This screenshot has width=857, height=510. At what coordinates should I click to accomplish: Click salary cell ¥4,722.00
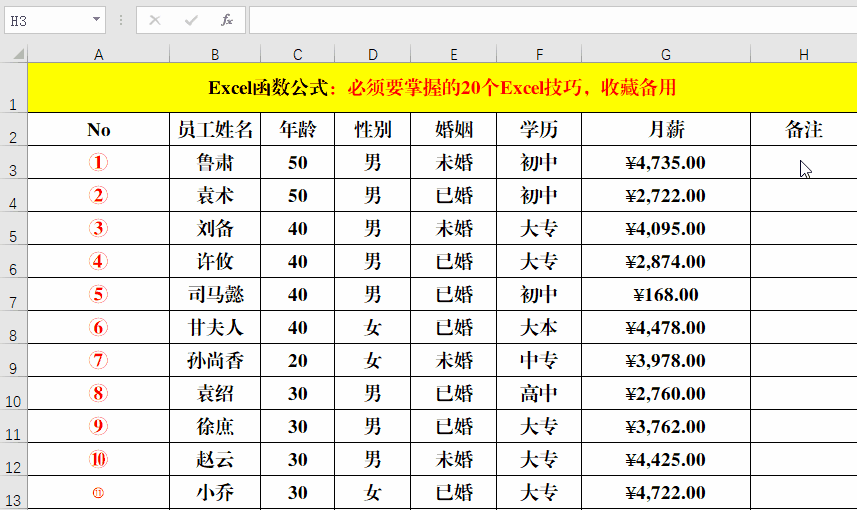tap(666, 493)
